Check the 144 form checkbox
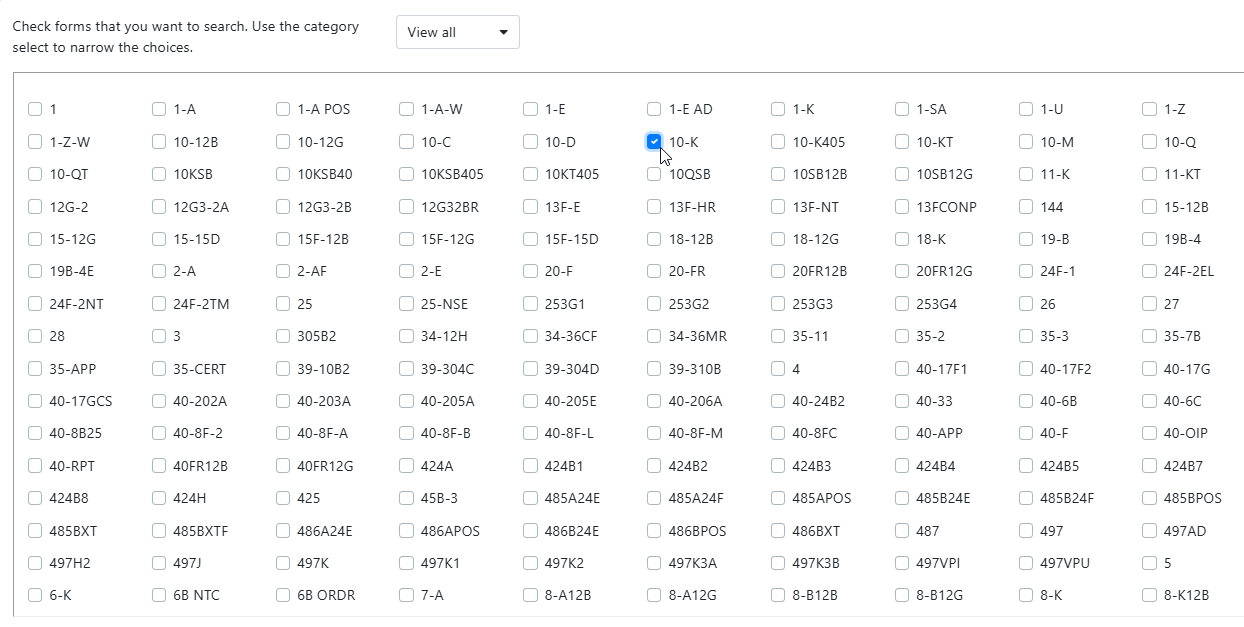Screen dimensions: 1244x627 point(1025,206)
